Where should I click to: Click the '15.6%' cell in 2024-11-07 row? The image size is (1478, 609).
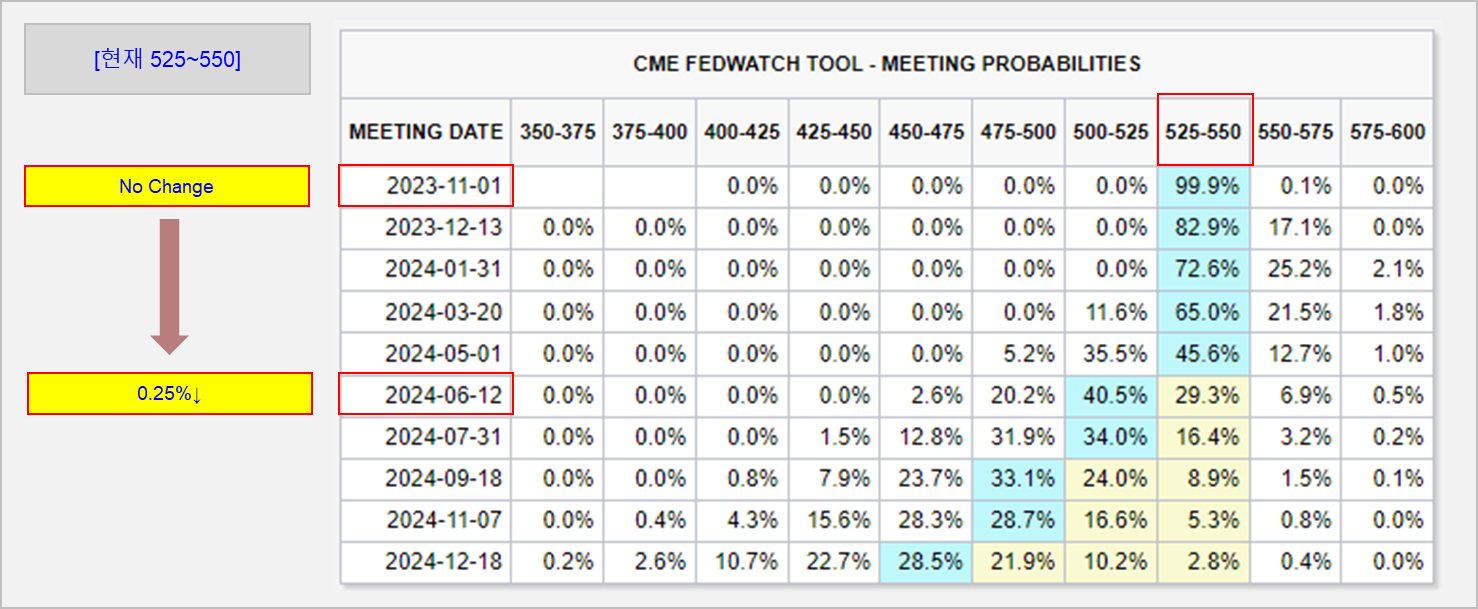pyautogui.click(x=834, y=520)
